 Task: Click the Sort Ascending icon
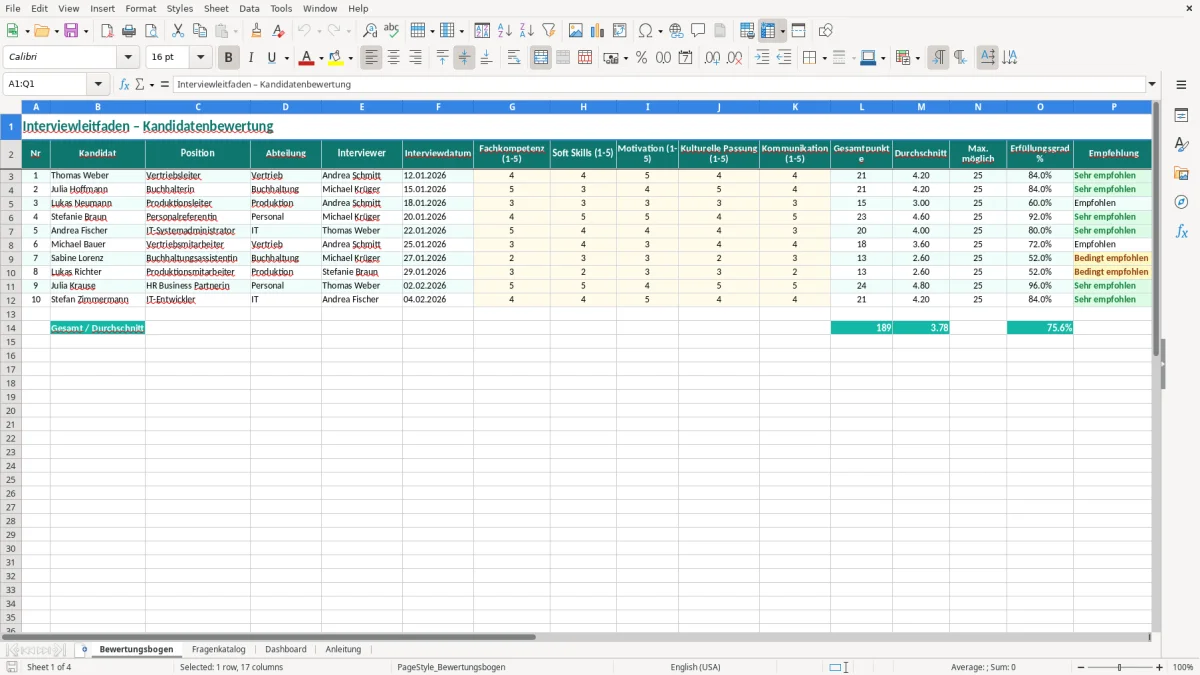pos(505,31)
